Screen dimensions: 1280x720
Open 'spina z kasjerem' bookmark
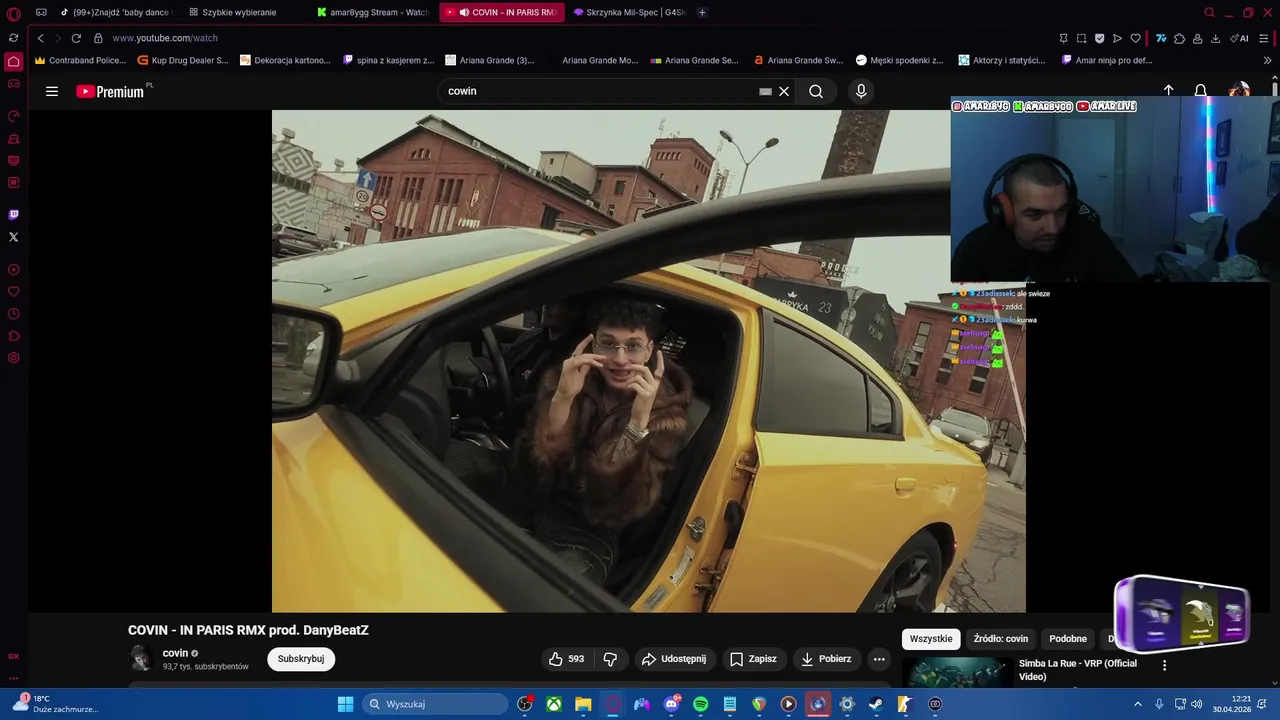tap(388, 60)
